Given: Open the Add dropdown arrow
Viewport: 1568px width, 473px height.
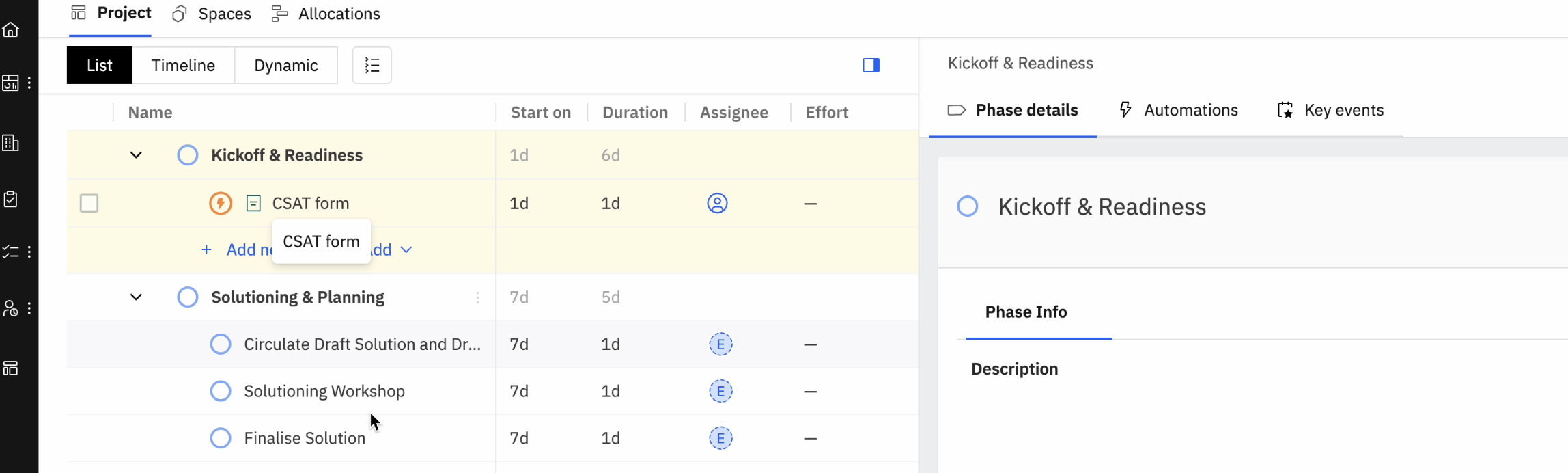Looking at the screenshot, I should [406, 249].
